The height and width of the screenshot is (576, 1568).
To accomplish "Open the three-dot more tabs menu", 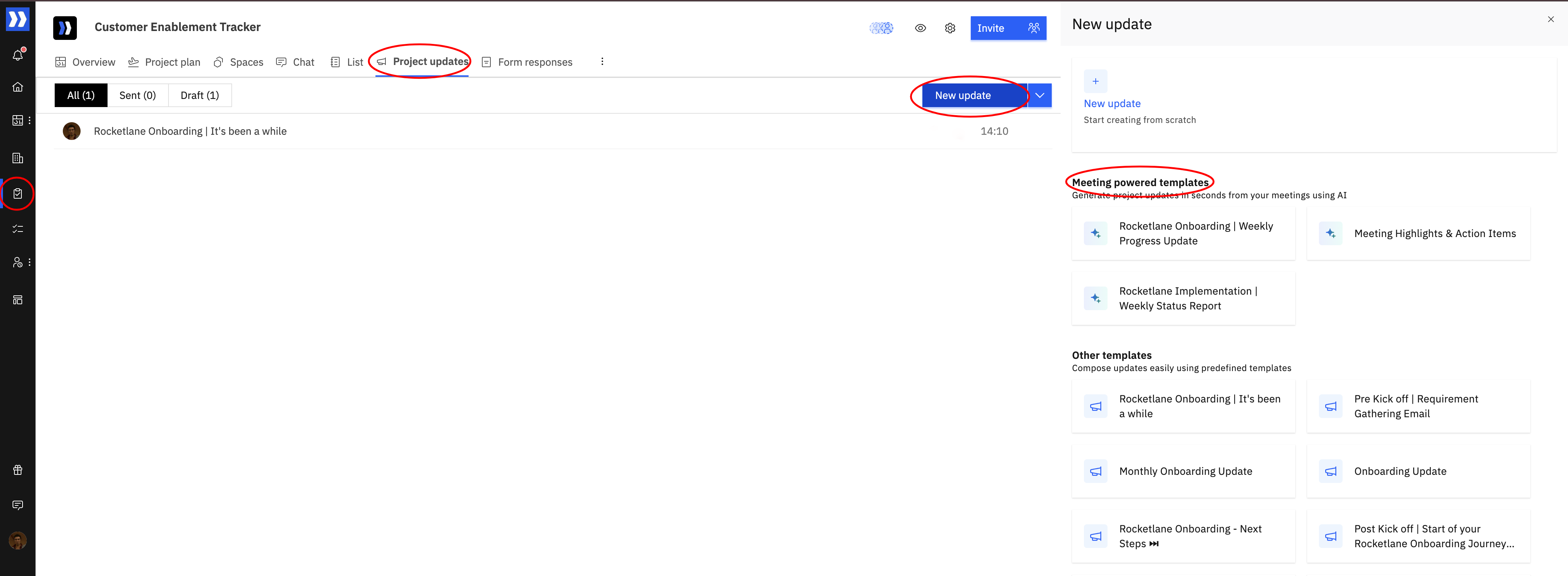I will click(x=602, y=61).
